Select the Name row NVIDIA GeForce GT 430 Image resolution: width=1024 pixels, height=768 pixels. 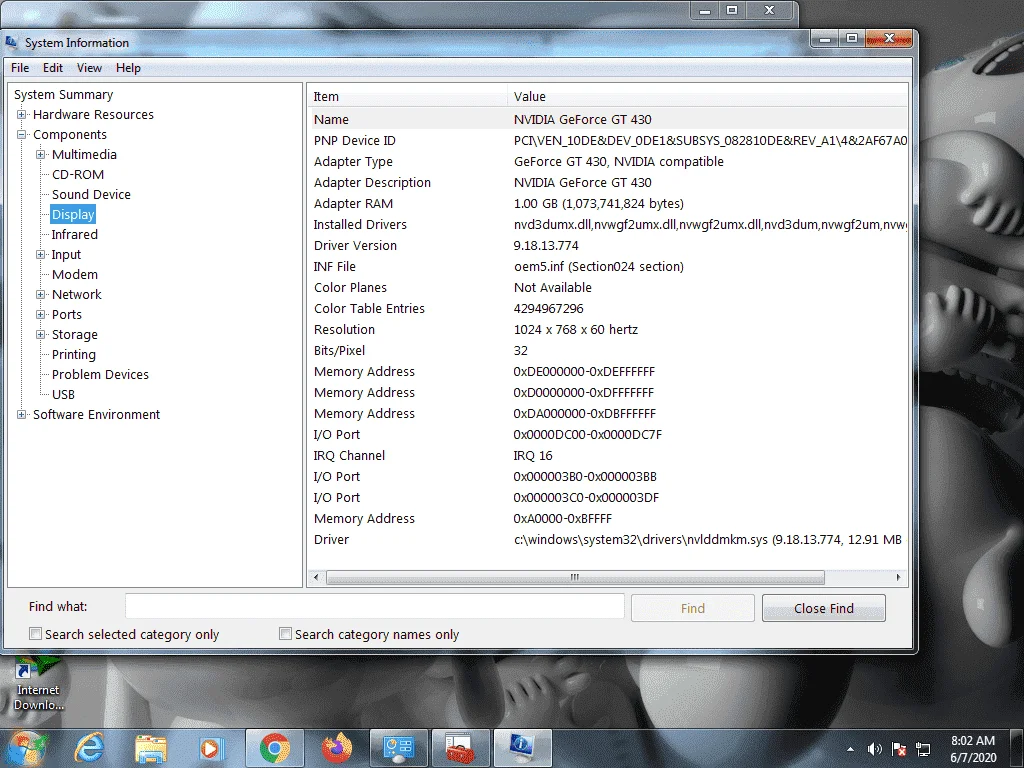point(608,120)
